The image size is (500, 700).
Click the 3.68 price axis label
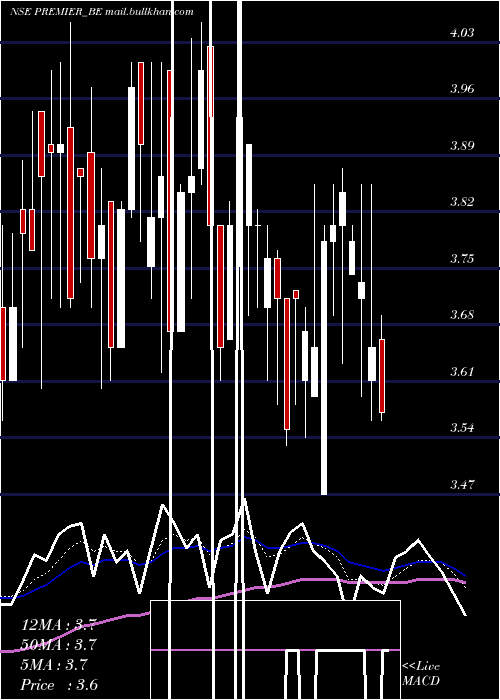click(x=462, y=314)
